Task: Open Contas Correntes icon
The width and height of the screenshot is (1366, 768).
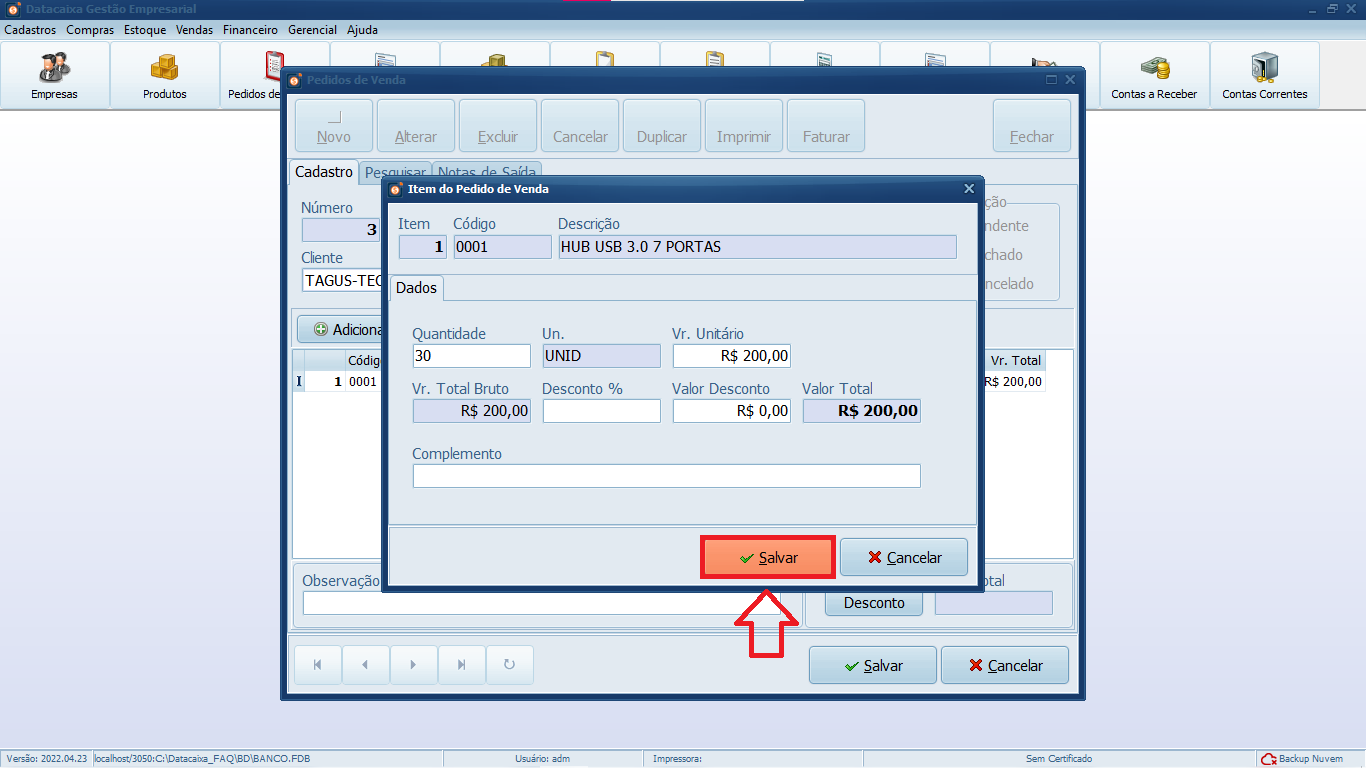Action: 1264,75
